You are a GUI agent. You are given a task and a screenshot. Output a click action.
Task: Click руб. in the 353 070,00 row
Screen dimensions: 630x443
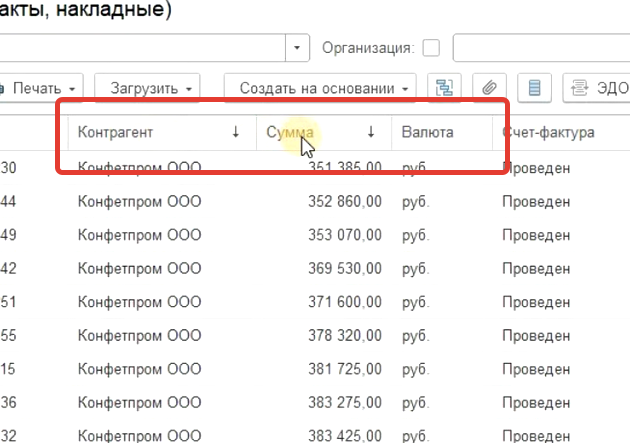pos(416,235)
